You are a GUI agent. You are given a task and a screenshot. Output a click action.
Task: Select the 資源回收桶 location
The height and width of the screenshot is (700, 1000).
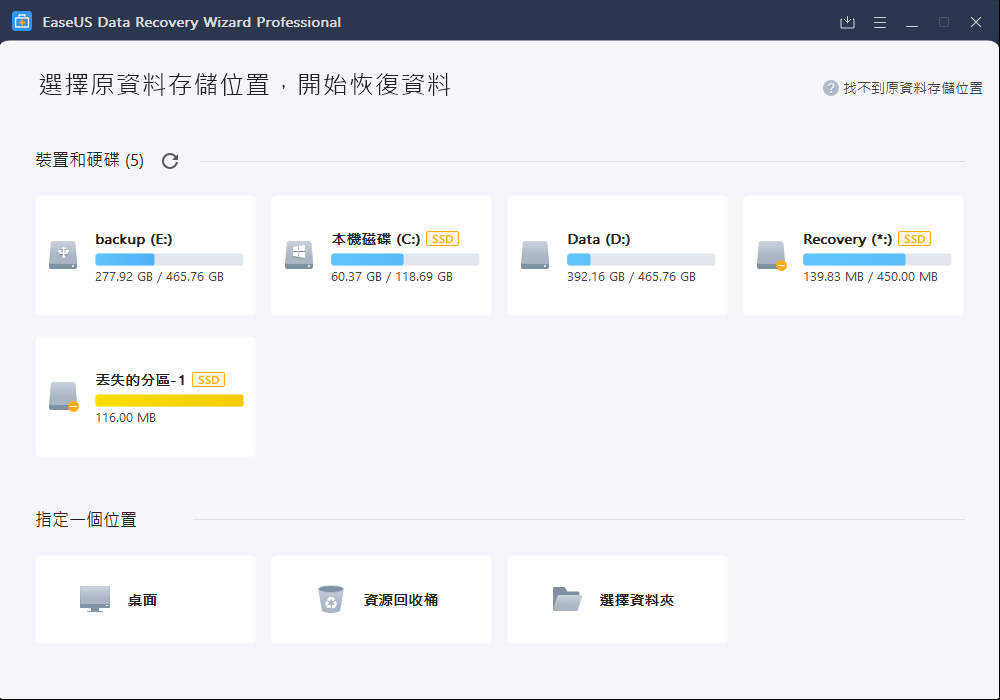(x=381, y=599)
